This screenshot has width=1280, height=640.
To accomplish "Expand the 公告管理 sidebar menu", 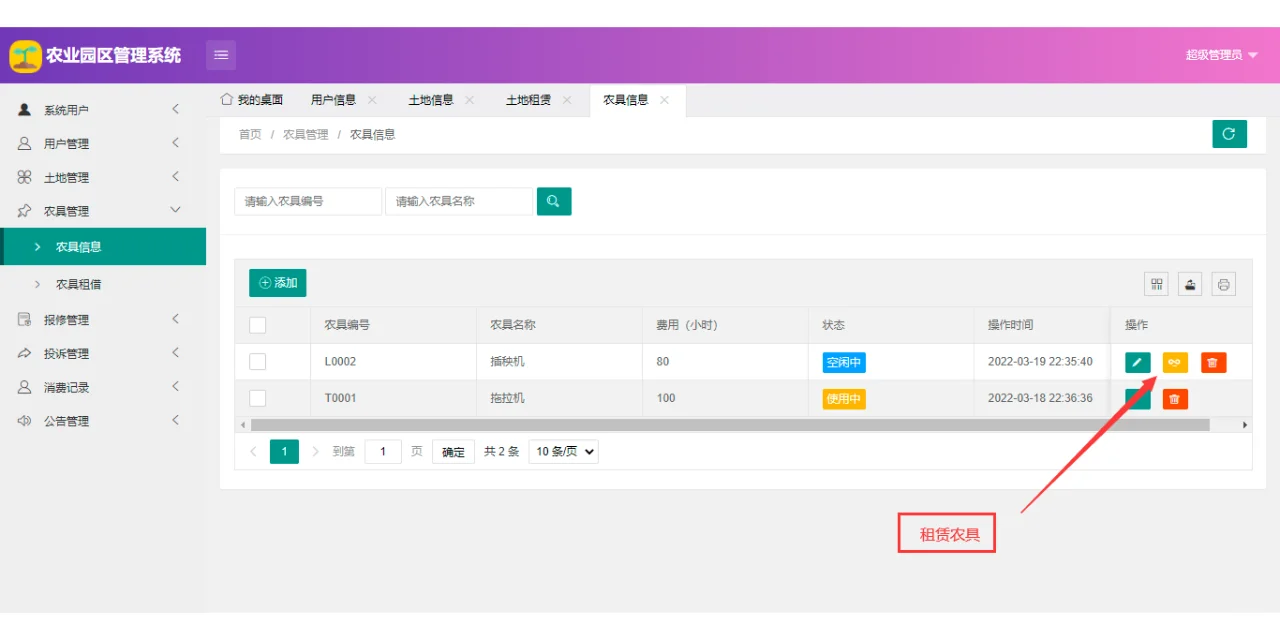I will pyautogui.click(x=103, y=421).
